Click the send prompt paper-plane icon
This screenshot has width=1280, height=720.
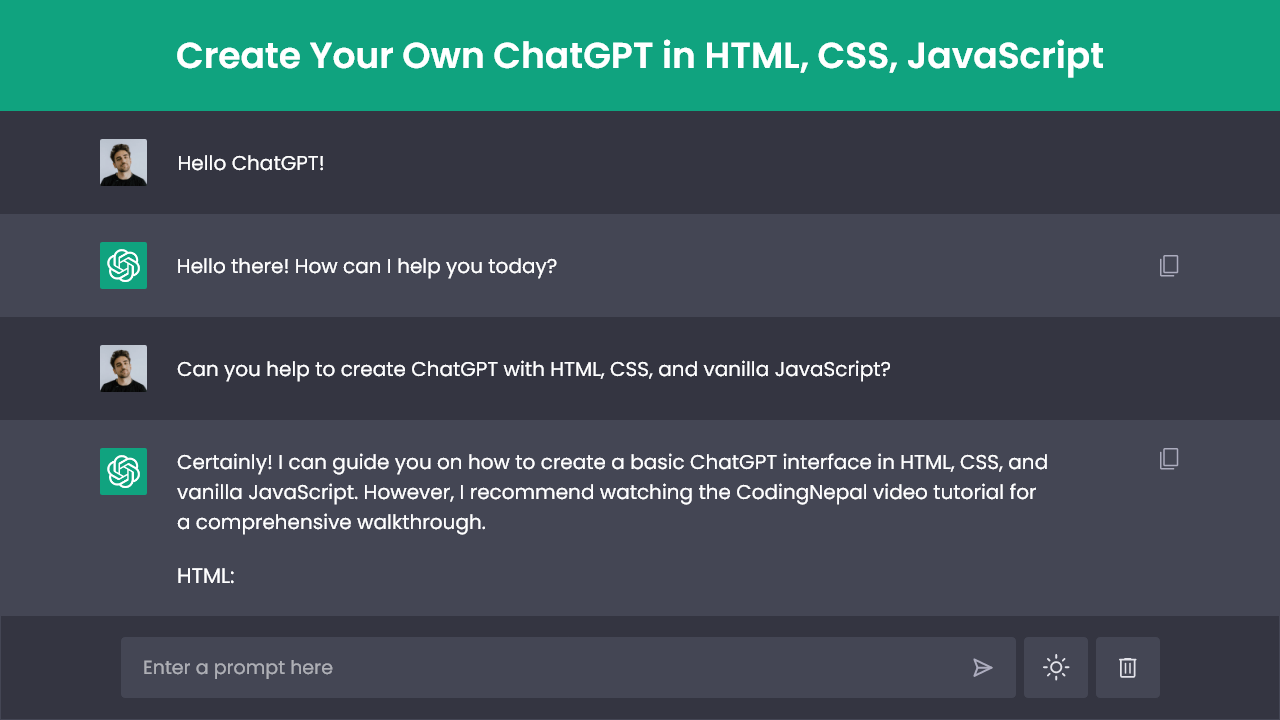point(983,667)
